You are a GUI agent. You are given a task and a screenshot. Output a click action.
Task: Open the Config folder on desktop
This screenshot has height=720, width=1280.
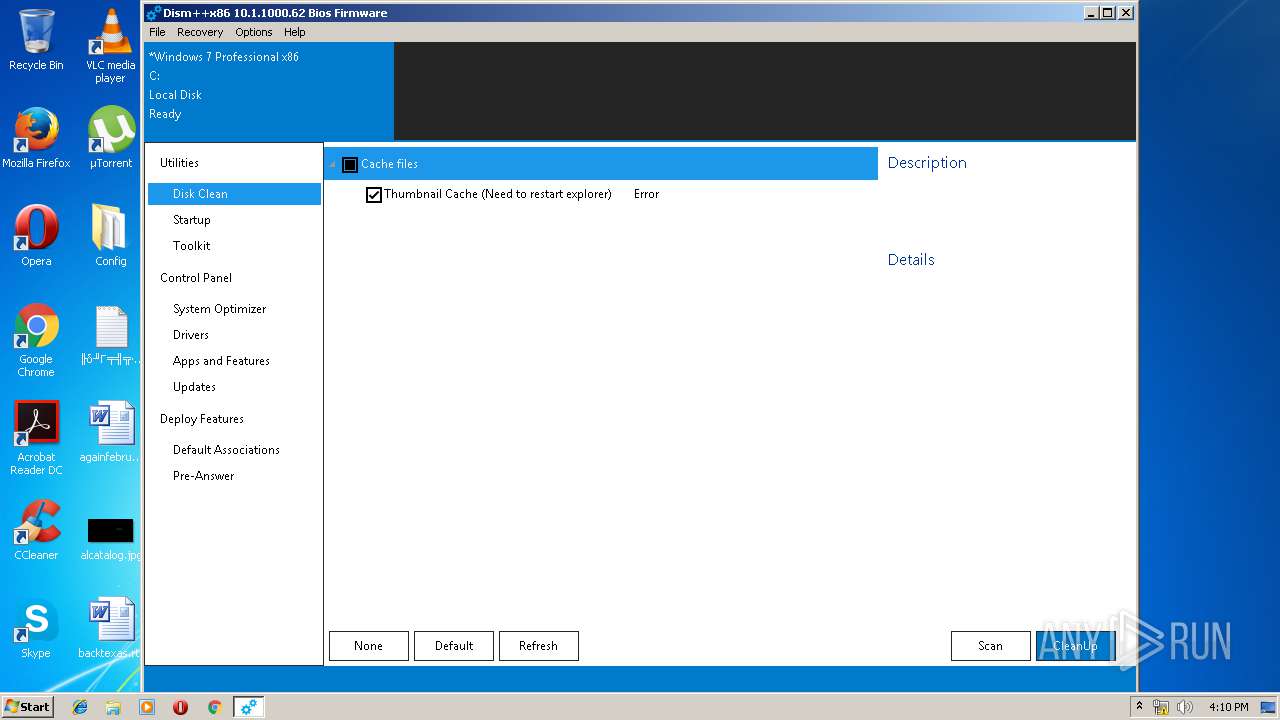[x=110, y=236]
